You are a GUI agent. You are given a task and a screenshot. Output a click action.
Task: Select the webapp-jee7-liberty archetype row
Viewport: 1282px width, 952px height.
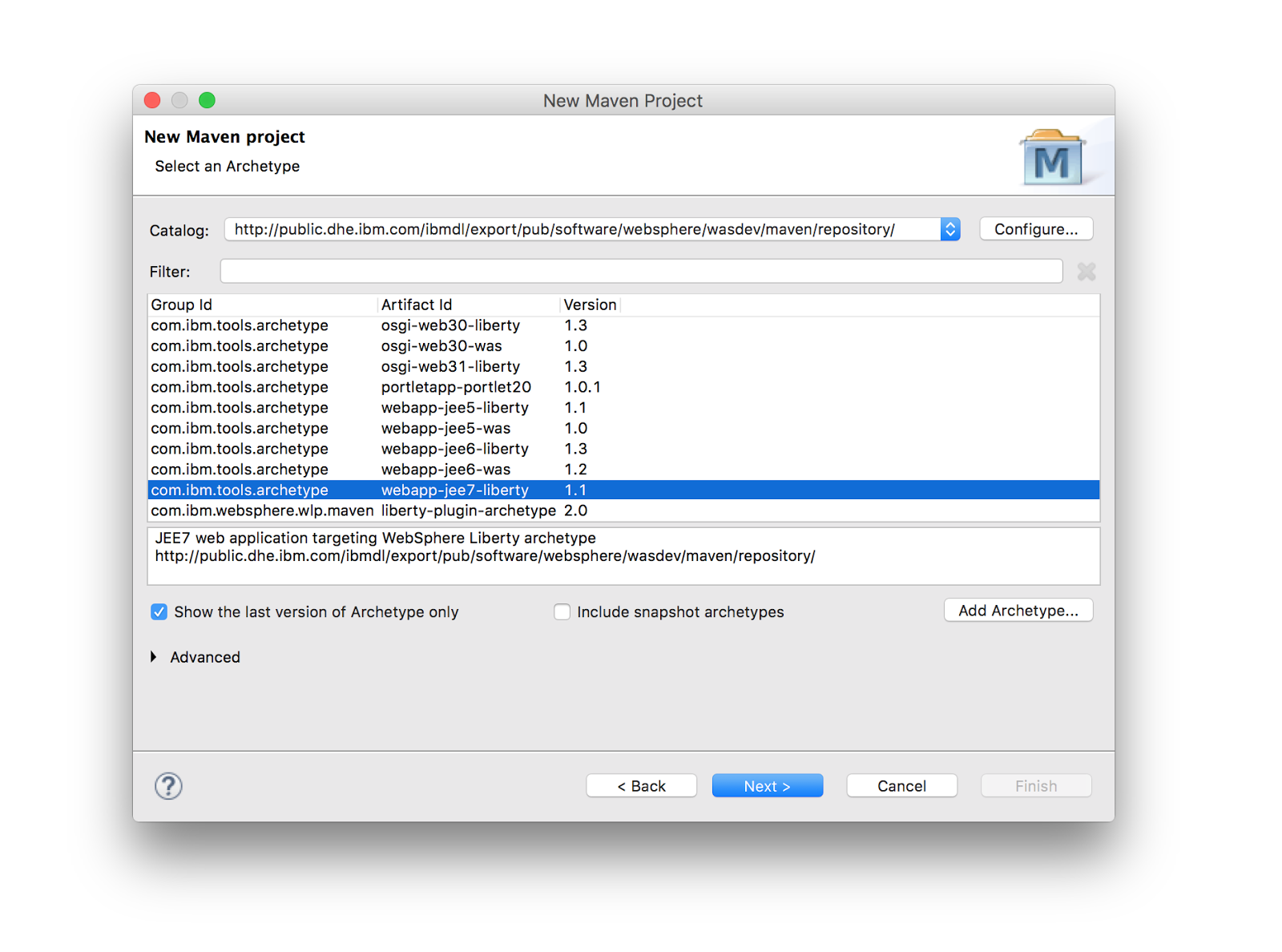624,490
